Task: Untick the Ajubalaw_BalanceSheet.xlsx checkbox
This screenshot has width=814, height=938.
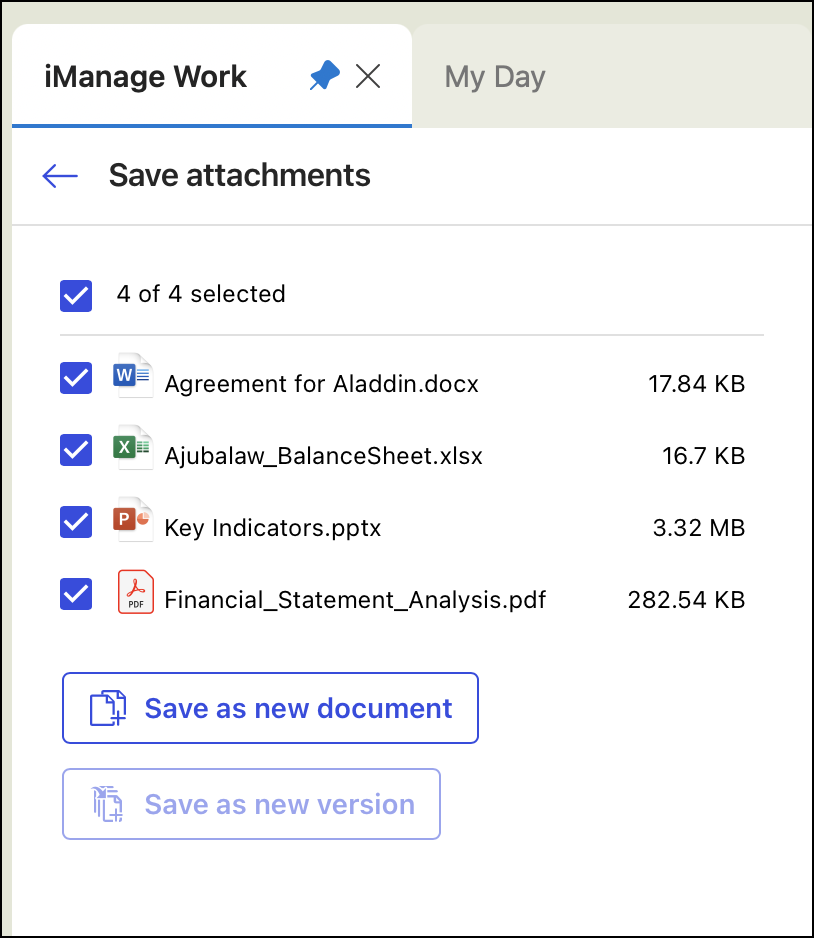Action: click(77, 450)
